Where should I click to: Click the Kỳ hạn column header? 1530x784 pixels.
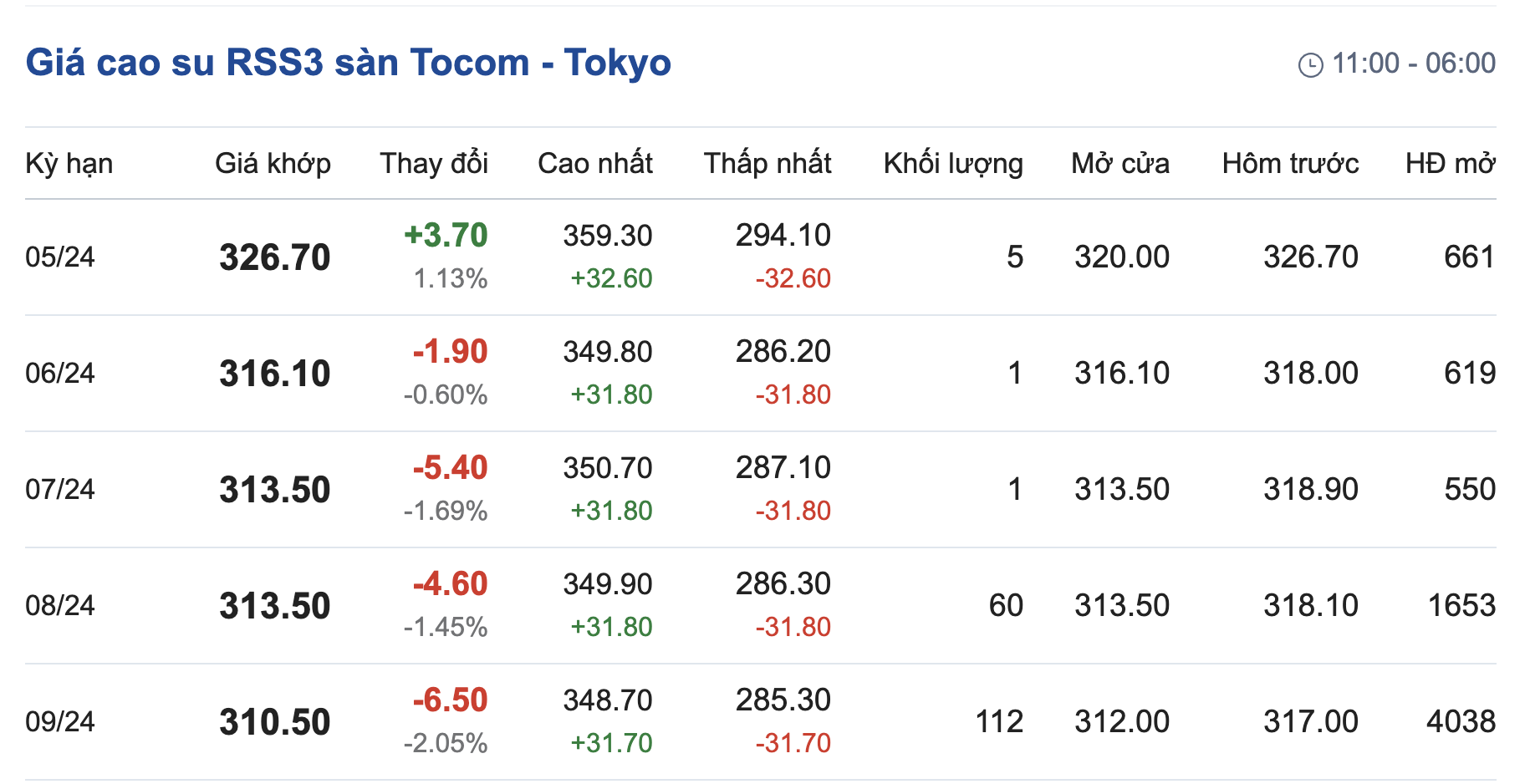[69, 163]
